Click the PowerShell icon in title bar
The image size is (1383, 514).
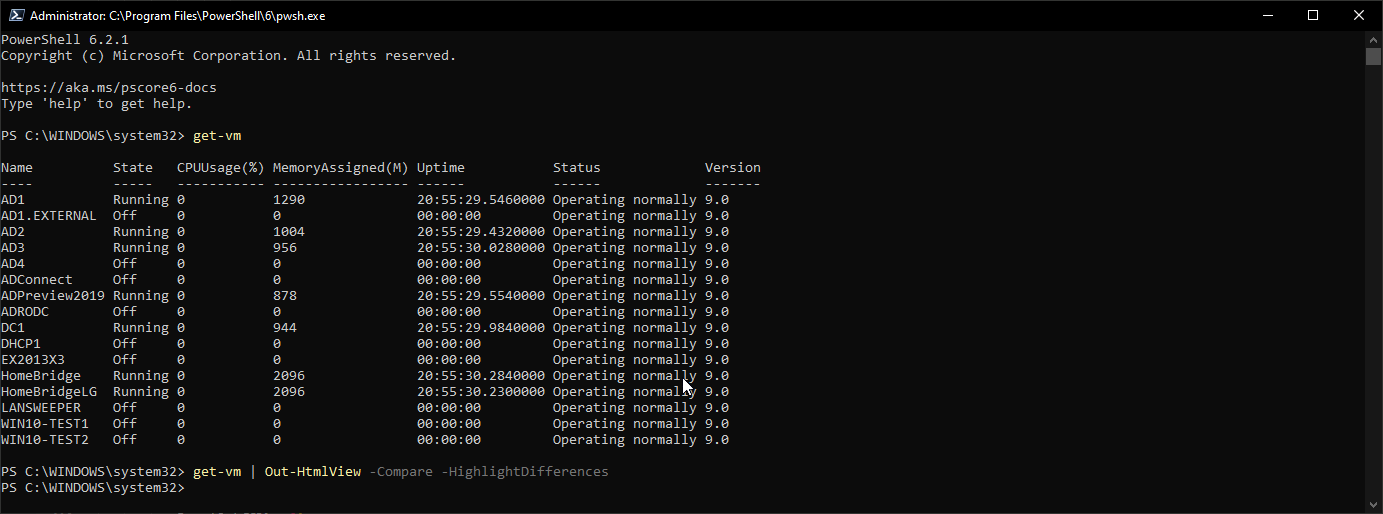click(x=15, y=15)
